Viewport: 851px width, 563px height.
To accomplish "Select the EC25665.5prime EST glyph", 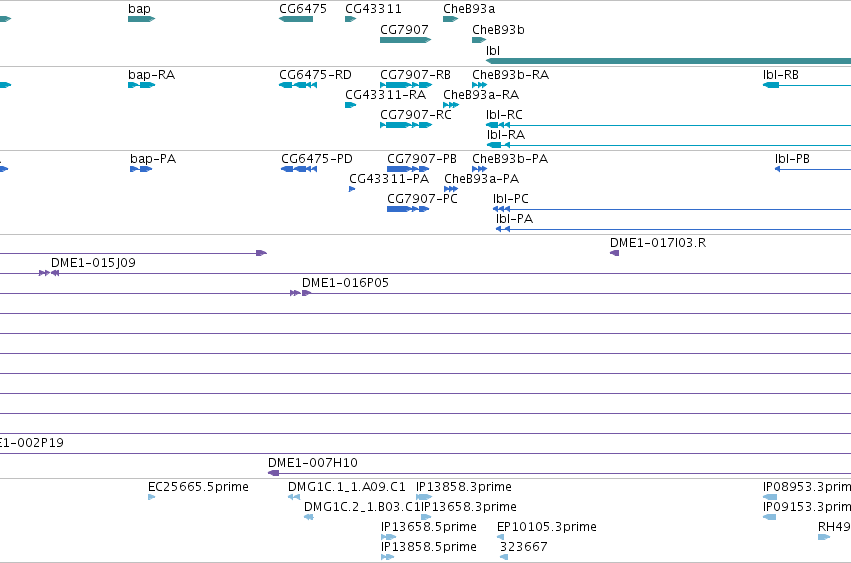I will (x=151, y=497).
